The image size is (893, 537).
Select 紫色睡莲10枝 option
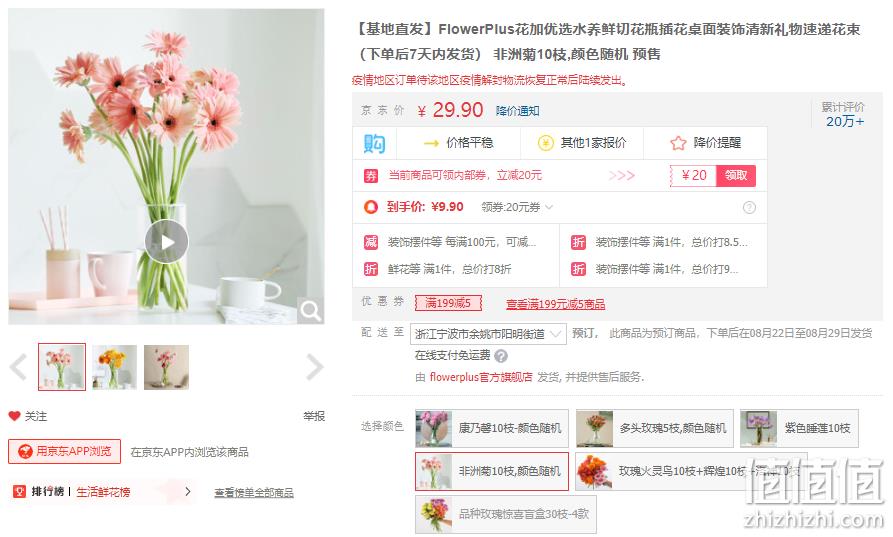pyautogui.click(x=799, y=428)
